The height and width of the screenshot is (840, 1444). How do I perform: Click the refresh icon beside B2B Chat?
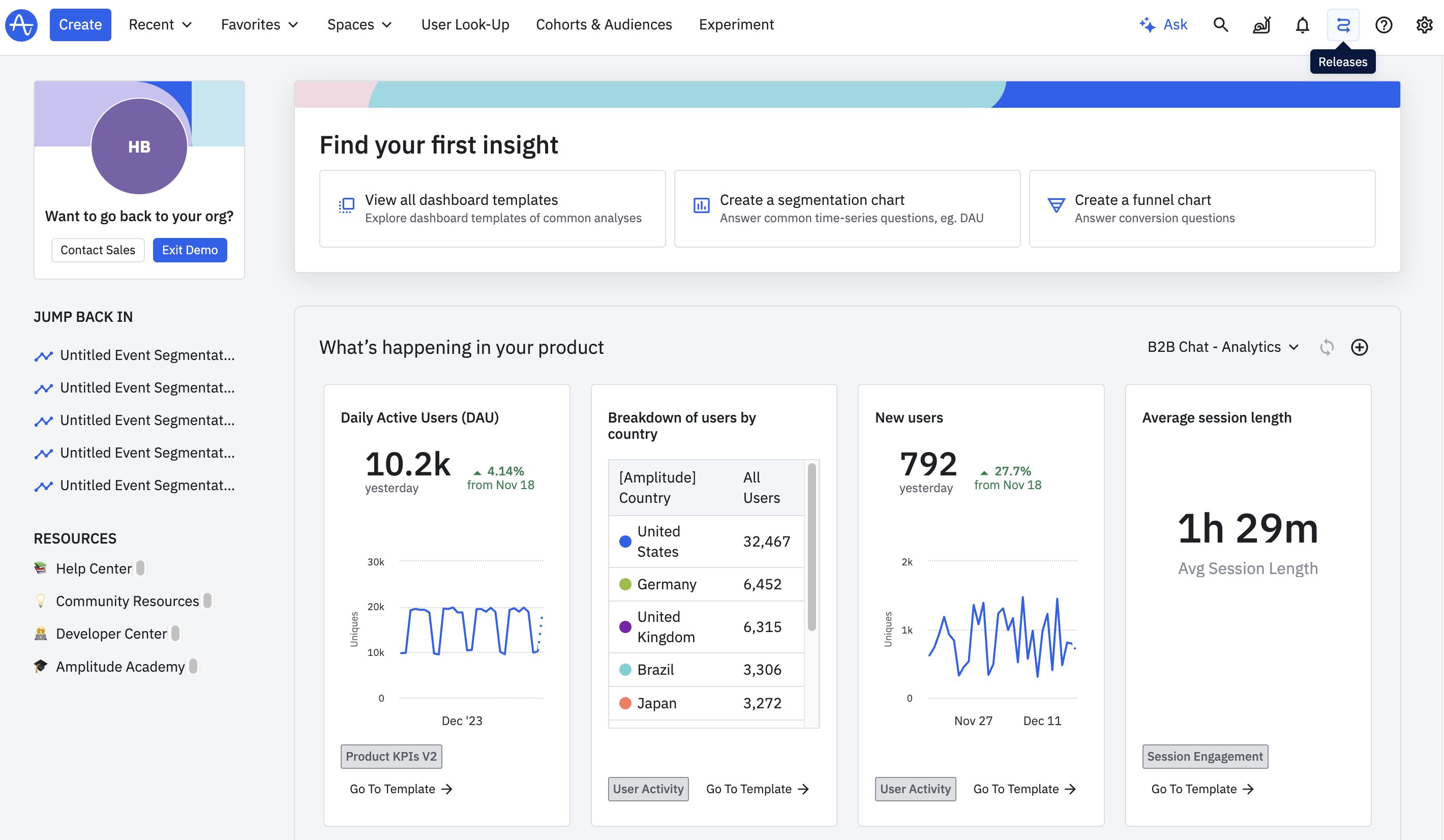click(x=1327, y=347)
